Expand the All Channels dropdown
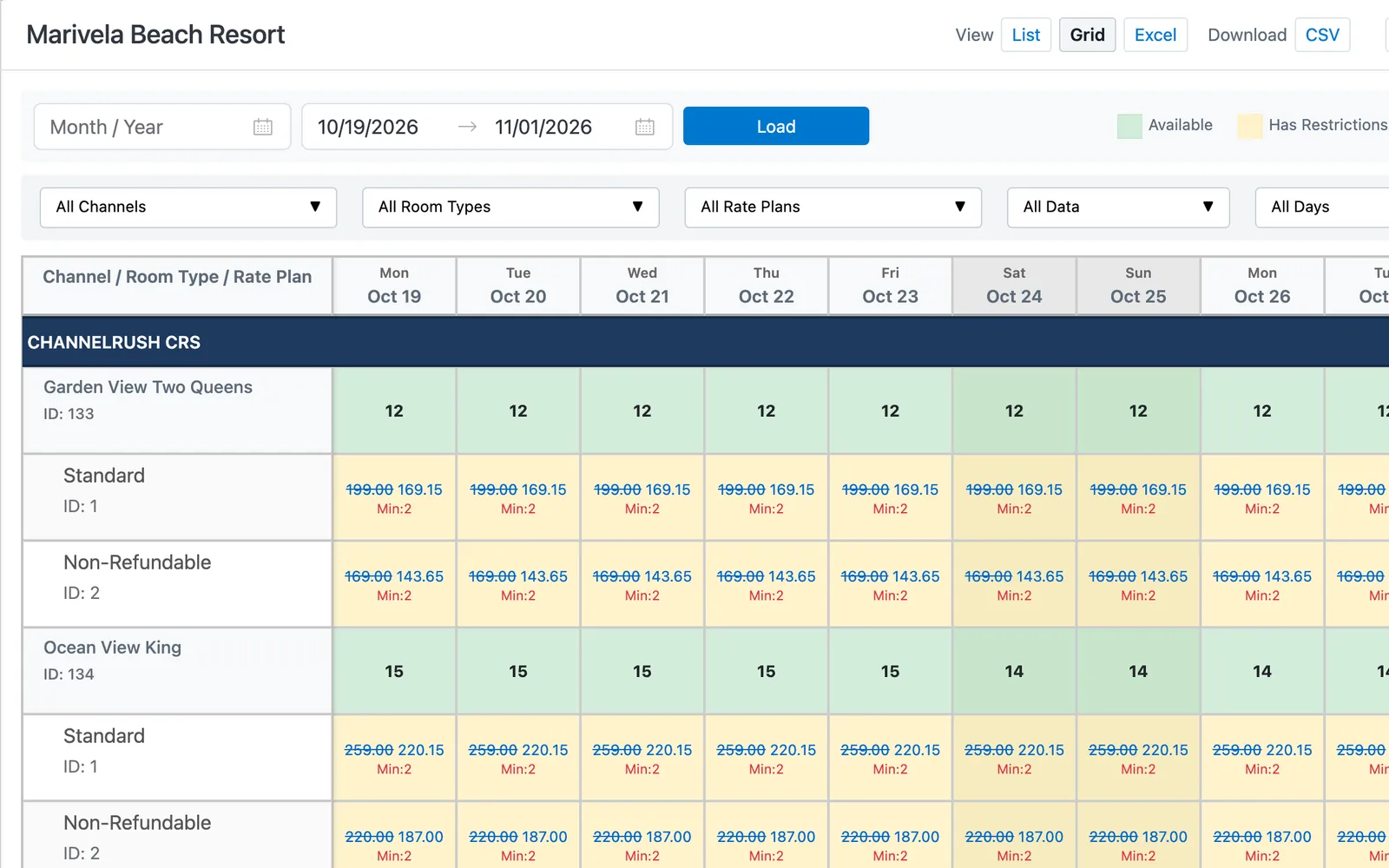Screen dimensions: 1389x868 pos(188,207)
